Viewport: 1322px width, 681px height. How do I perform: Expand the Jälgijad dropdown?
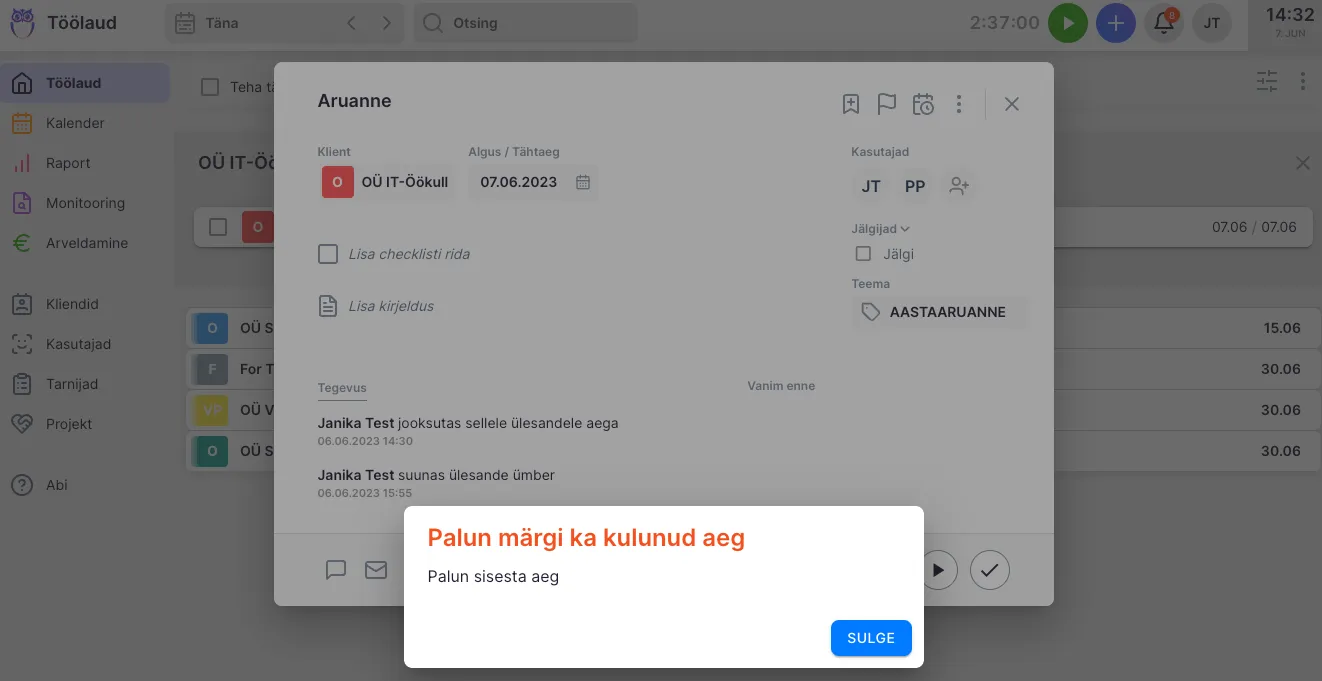[x=880, y=229]
